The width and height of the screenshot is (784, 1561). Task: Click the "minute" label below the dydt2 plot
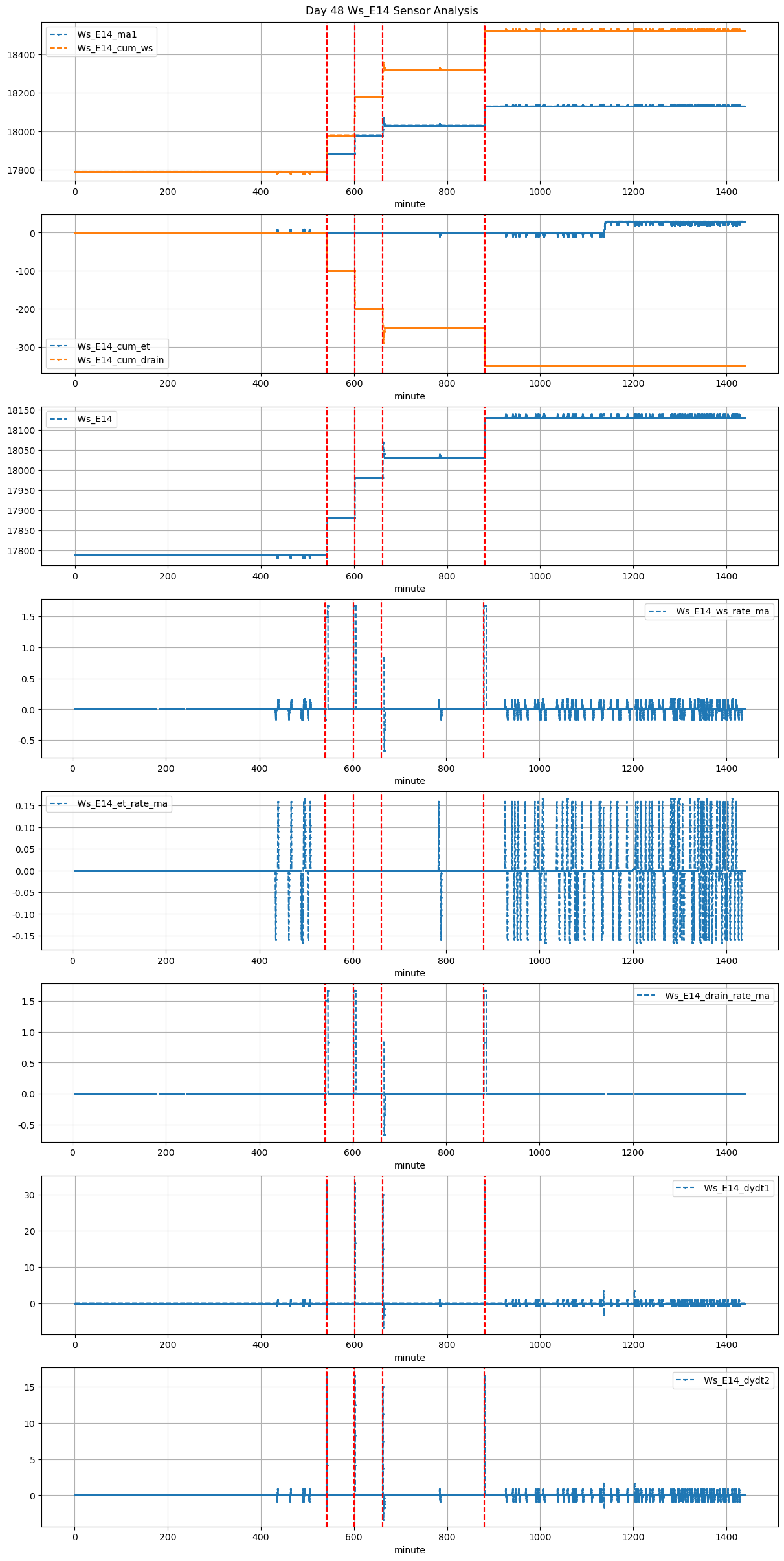[410, 1550]
